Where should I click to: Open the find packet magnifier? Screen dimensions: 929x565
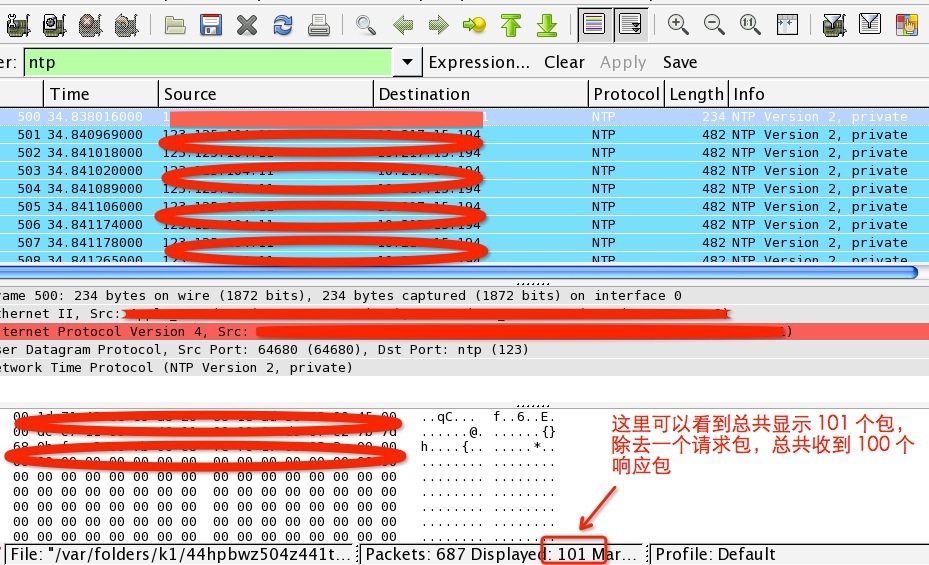366,25
